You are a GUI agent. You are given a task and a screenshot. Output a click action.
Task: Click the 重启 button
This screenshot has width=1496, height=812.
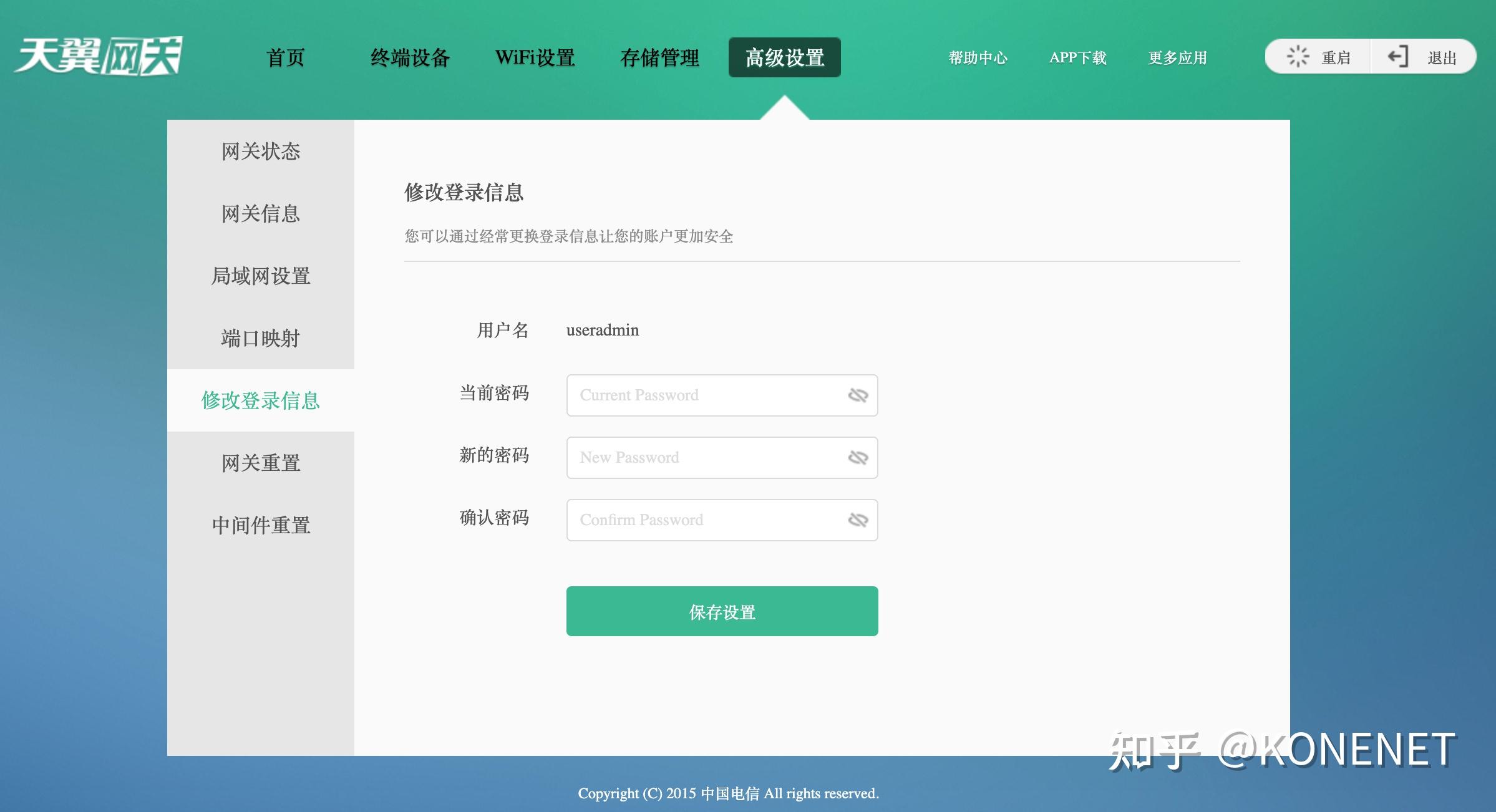tap(1318, 57)
